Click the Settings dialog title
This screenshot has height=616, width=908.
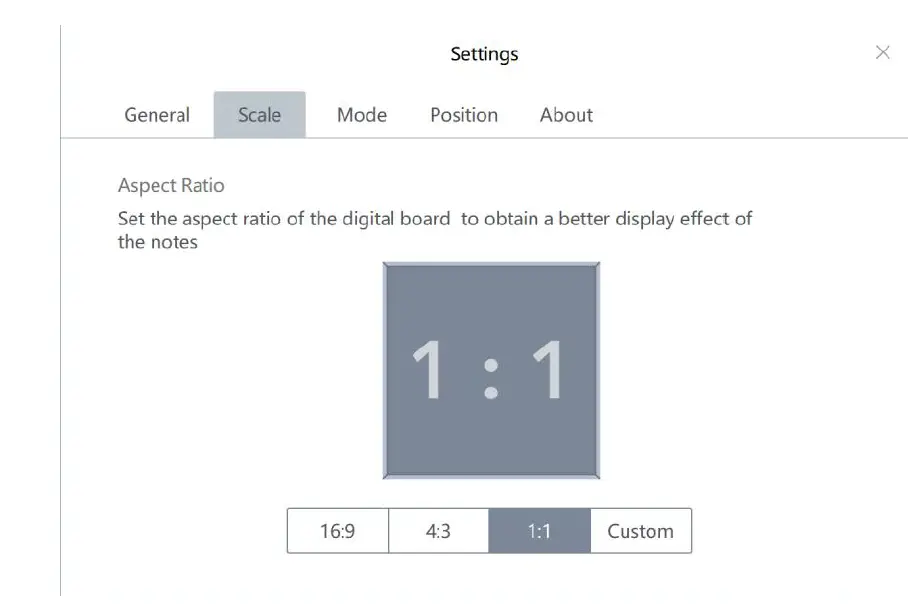[x=484, y=54]
